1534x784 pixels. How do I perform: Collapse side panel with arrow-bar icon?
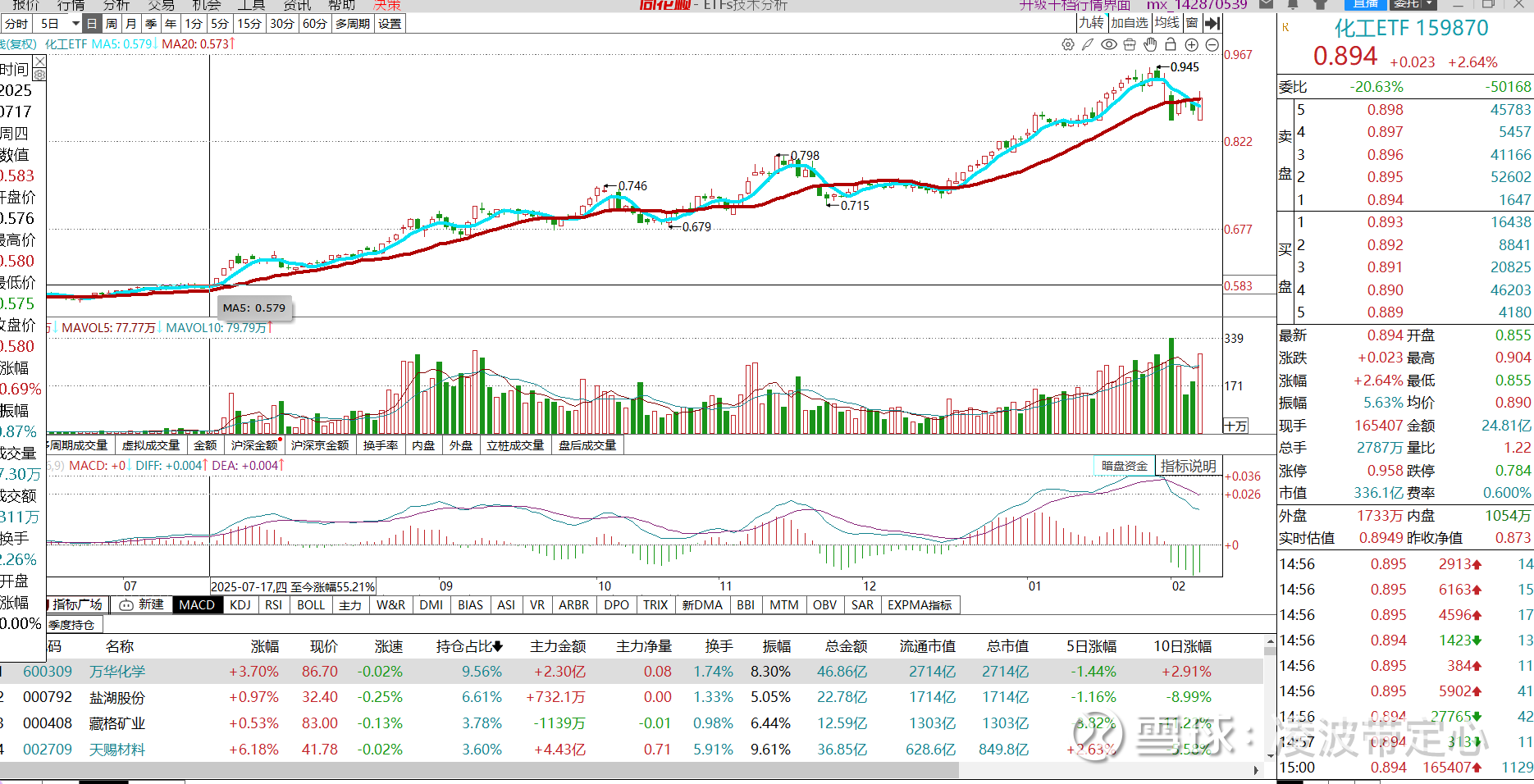click(x=1212, y=23)
